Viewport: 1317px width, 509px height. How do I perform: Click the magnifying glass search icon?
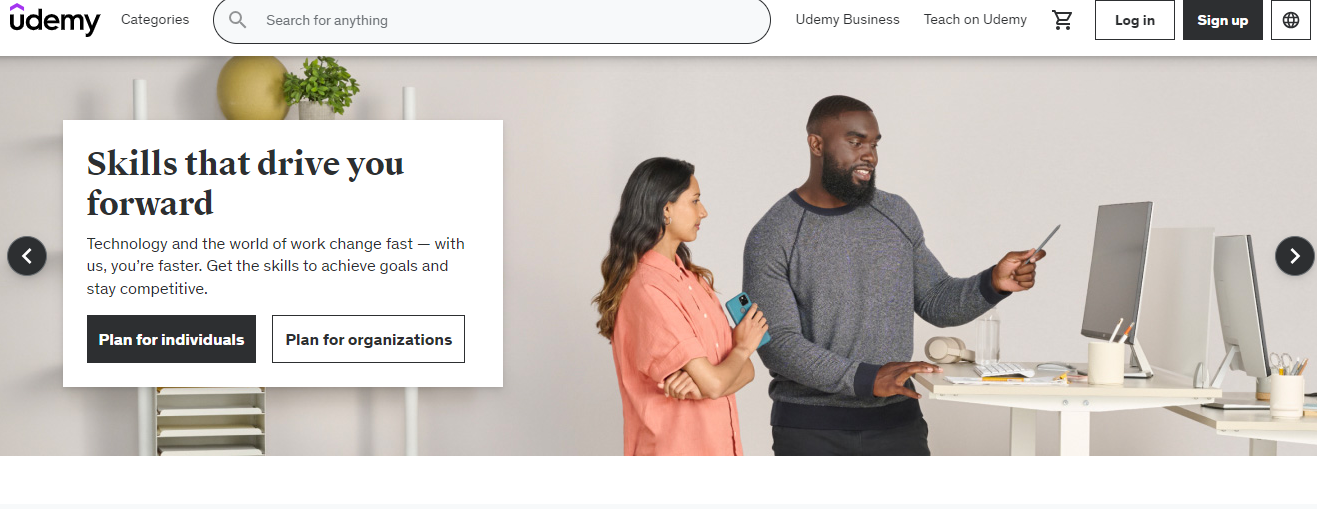pos(237,20)
